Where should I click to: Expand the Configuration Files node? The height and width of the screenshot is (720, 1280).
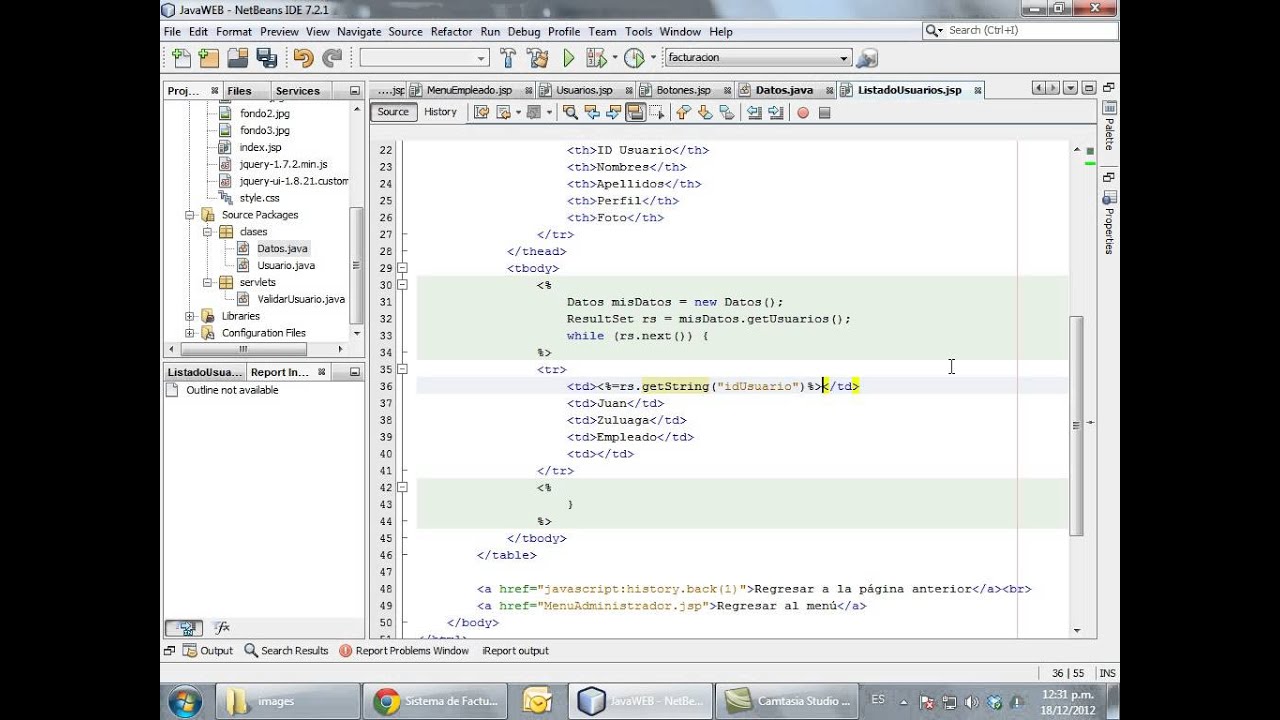(x=190, y=333)
